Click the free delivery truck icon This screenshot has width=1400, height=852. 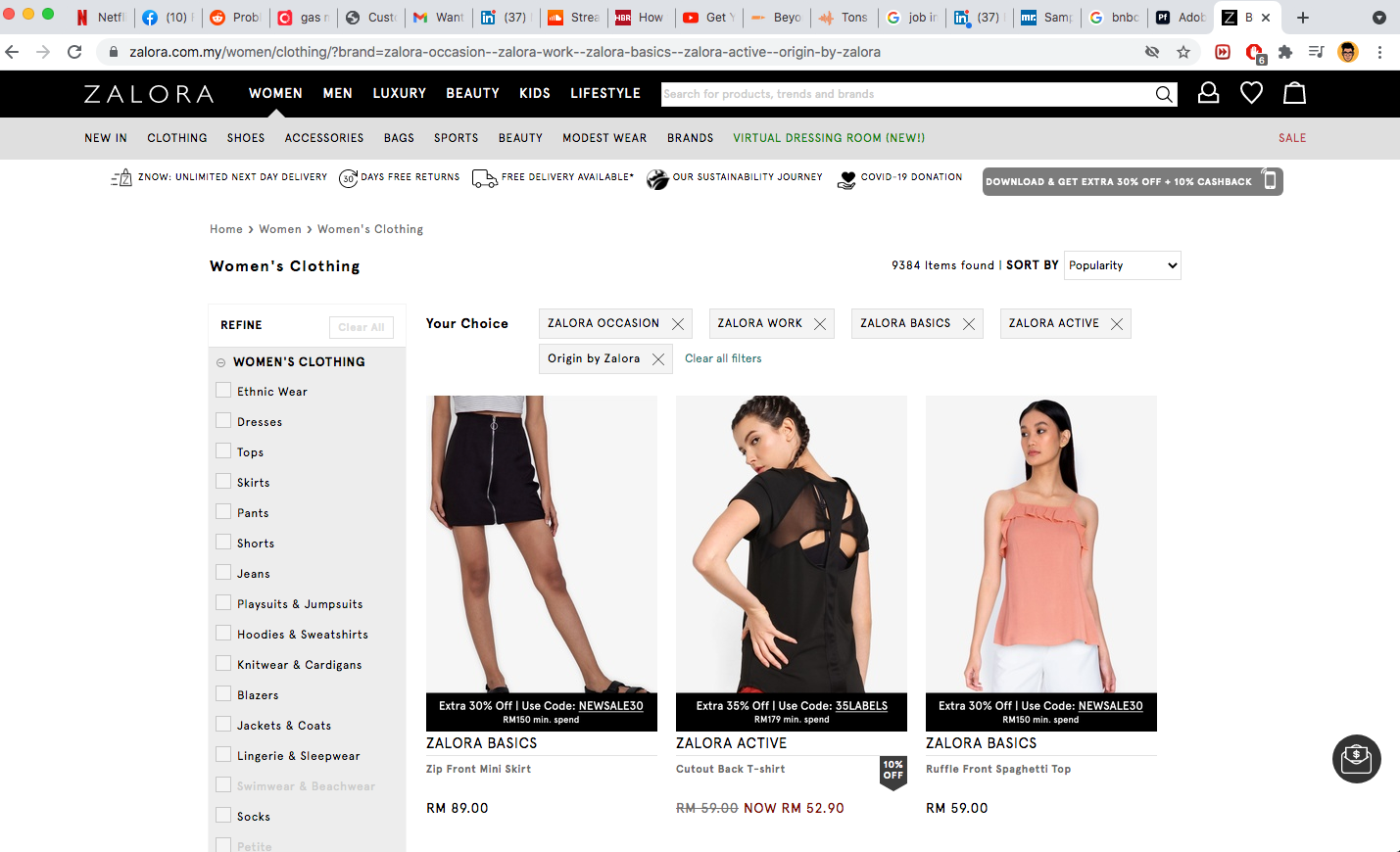coord(484,178)
